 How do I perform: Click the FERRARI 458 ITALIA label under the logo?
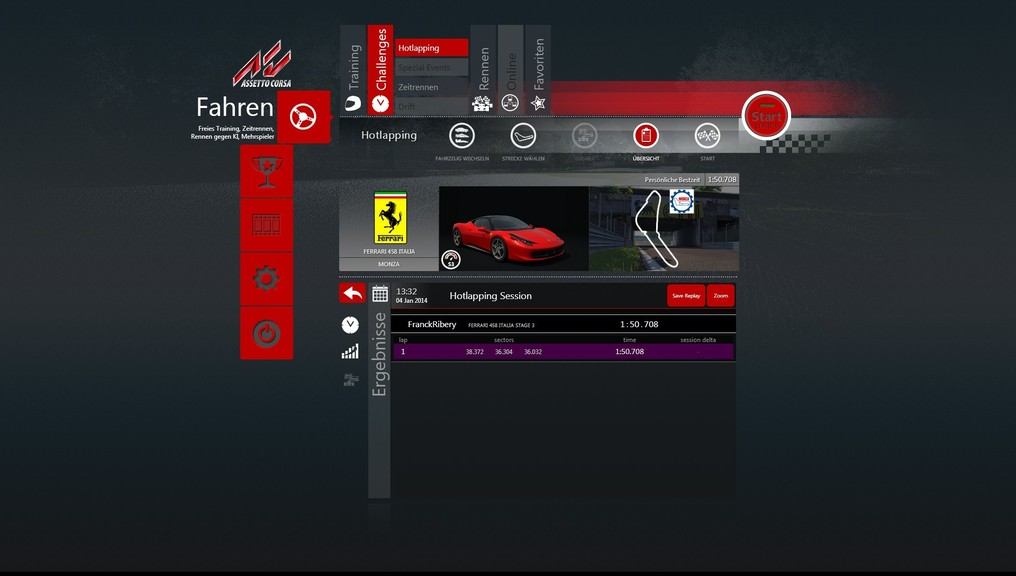[x=389, y=251]
